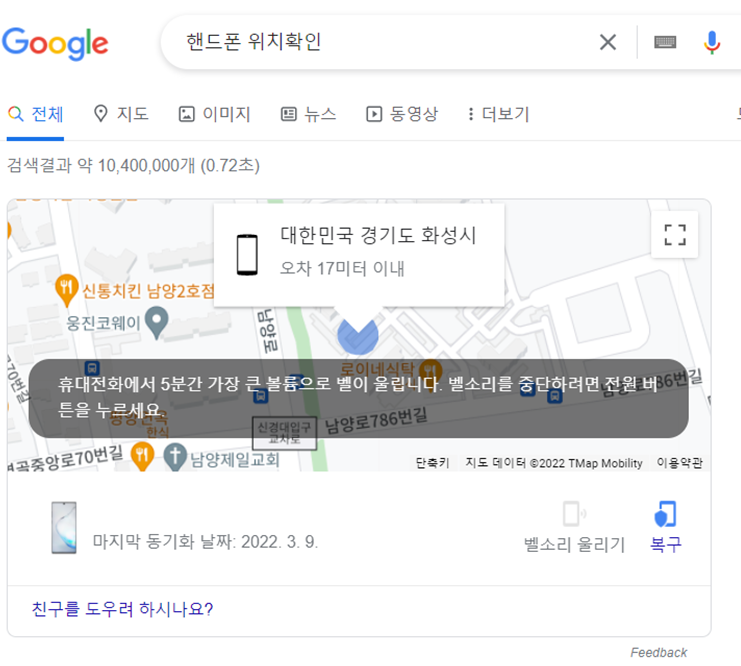Open the 동영상 tab
Screen dimensions: 741x666
pyautogui.click(x=402, y=114)
